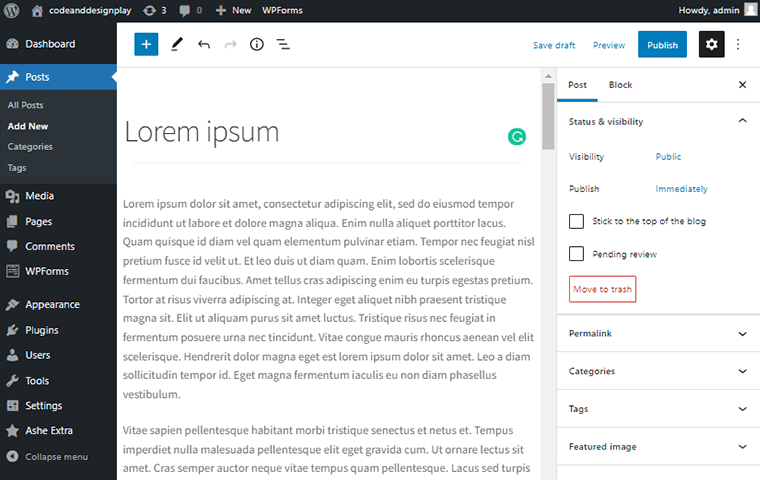Image resolution: width=760 pixels, height=480 pixels.
Task: Check the Pending review box
Action: [x=576, y=254]
